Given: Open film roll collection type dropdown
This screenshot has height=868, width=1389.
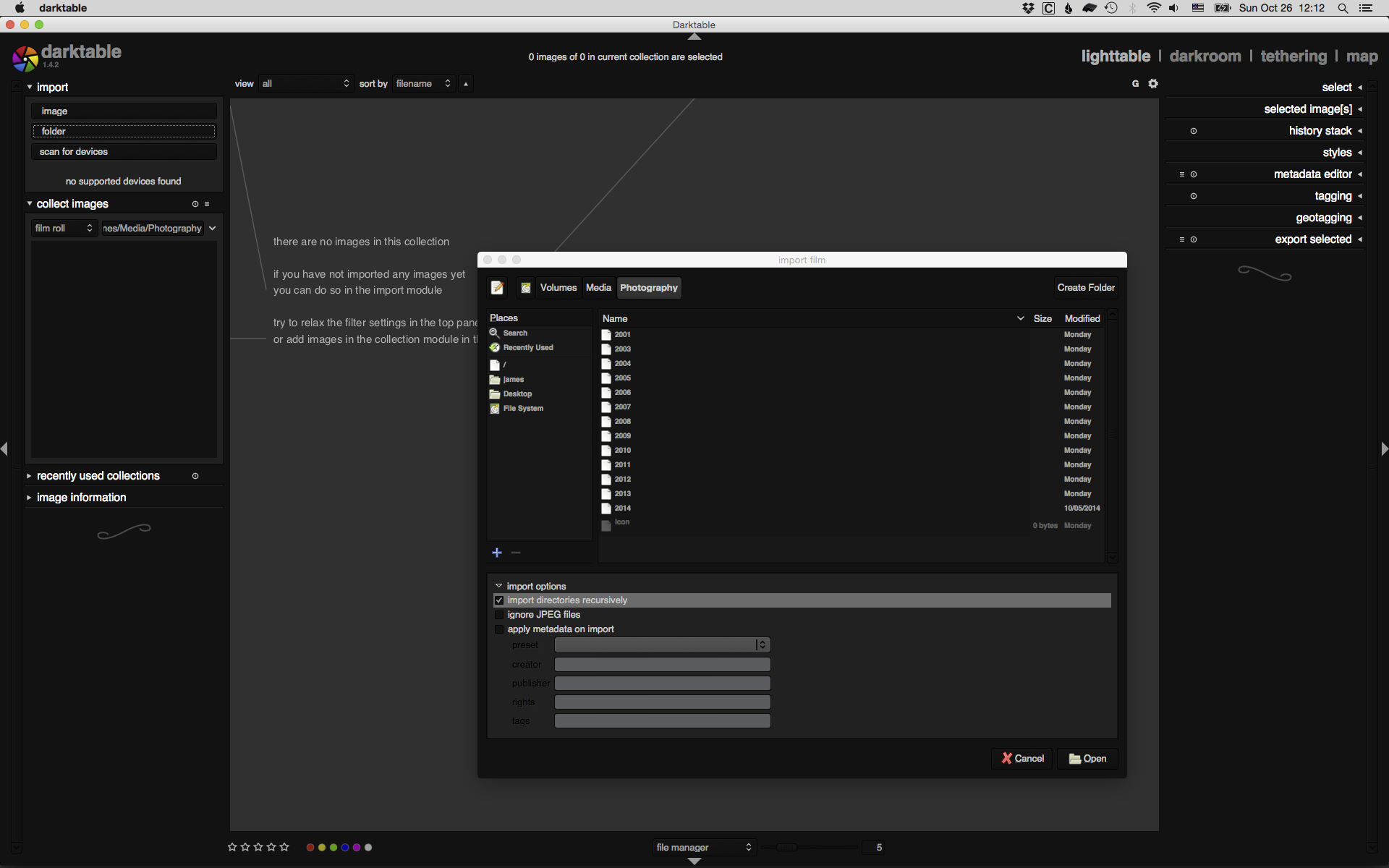Looking at the screenshot, I should [64, 228].
